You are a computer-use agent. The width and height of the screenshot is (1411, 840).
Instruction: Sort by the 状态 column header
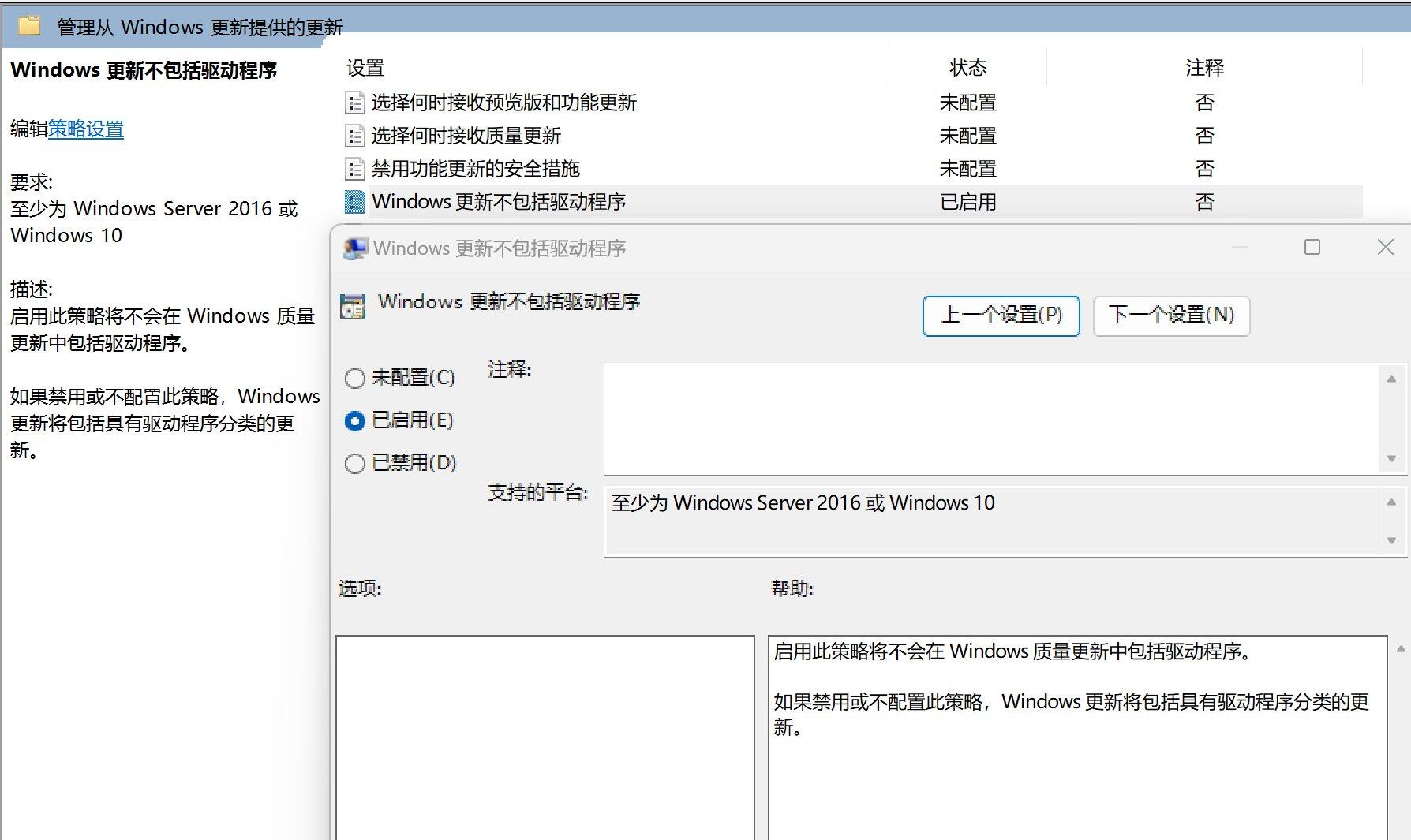coord(968,68)
